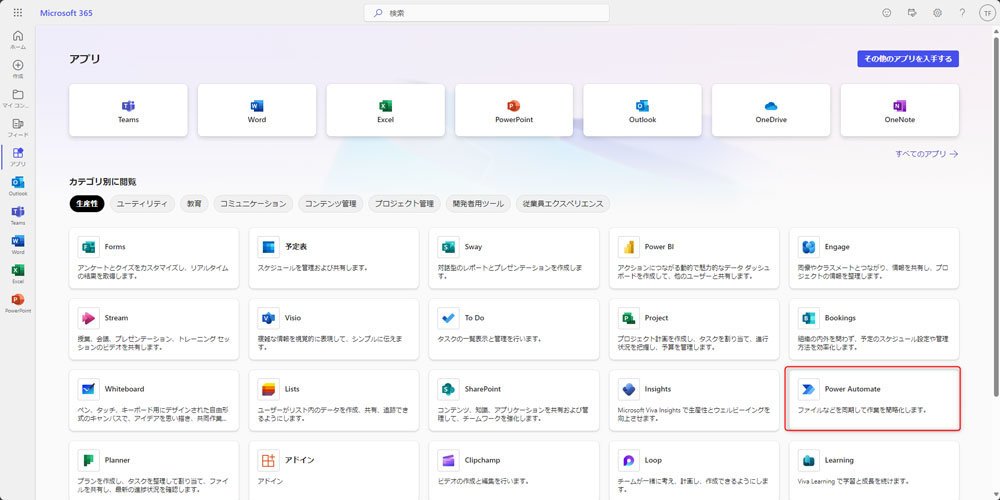Viewport: 1000px width, 500px height.
Task: Open Create in the left sidebar
Action: click(18, 69)
